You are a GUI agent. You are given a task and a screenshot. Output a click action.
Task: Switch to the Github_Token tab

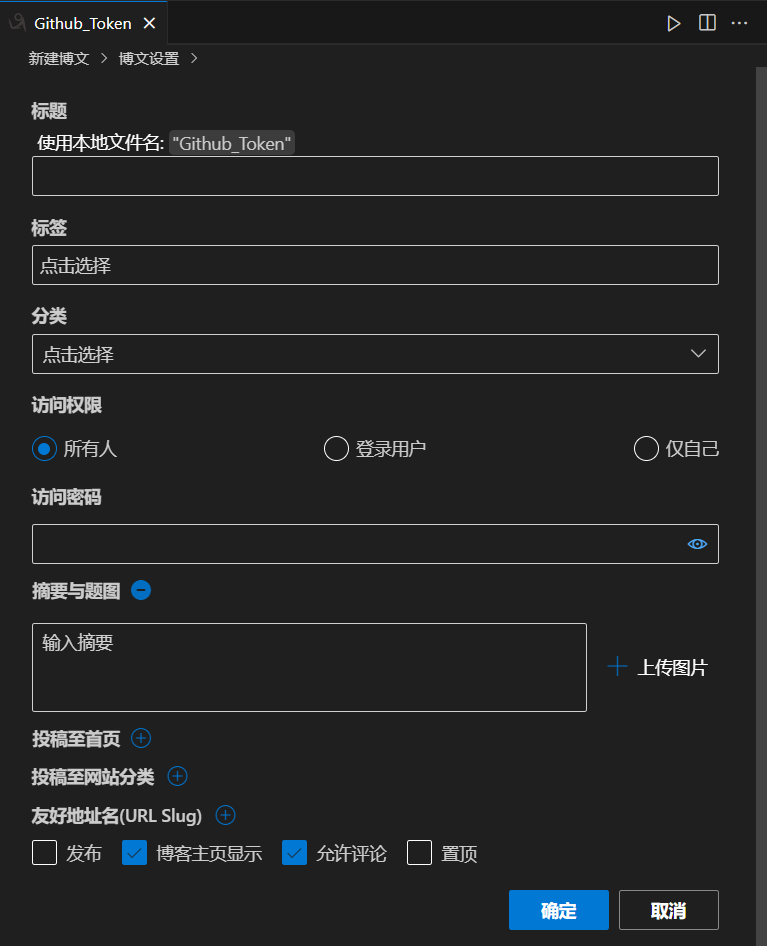(82, 23)
